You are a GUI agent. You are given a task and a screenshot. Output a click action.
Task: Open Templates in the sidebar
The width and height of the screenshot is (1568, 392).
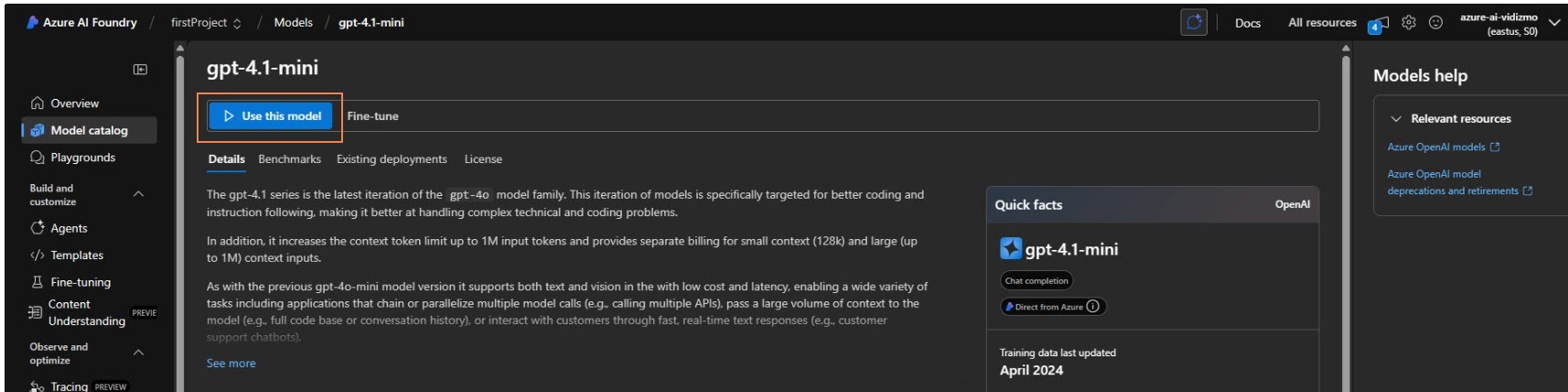[77, 256]
